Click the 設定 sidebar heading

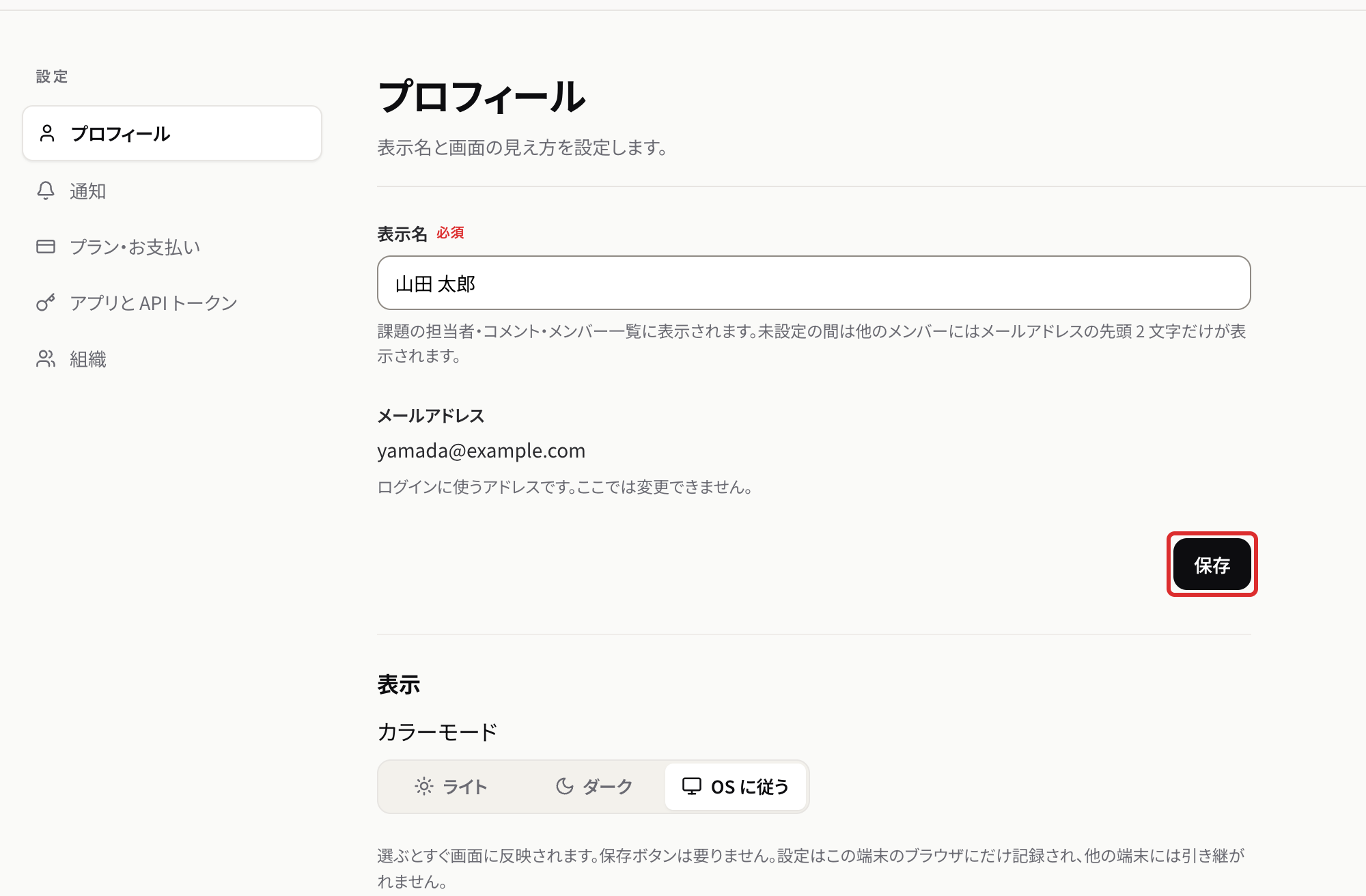click(52, 76)
